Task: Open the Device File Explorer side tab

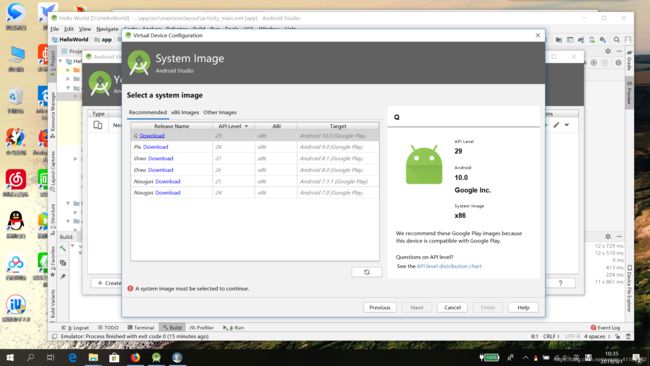Action: click(x=629, y=288)
